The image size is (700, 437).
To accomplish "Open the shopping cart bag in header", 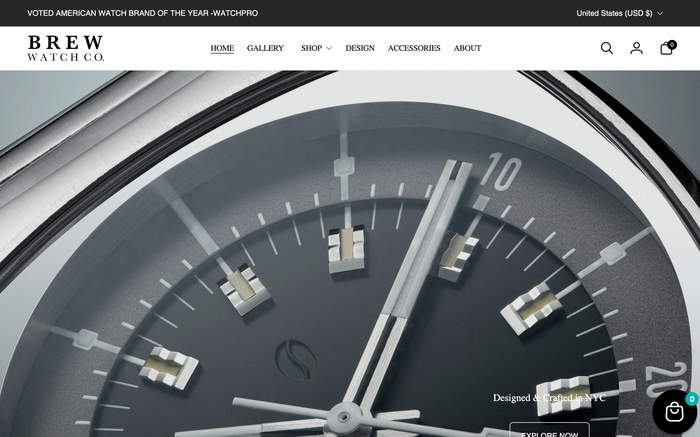I will click(x=667, y=48).
